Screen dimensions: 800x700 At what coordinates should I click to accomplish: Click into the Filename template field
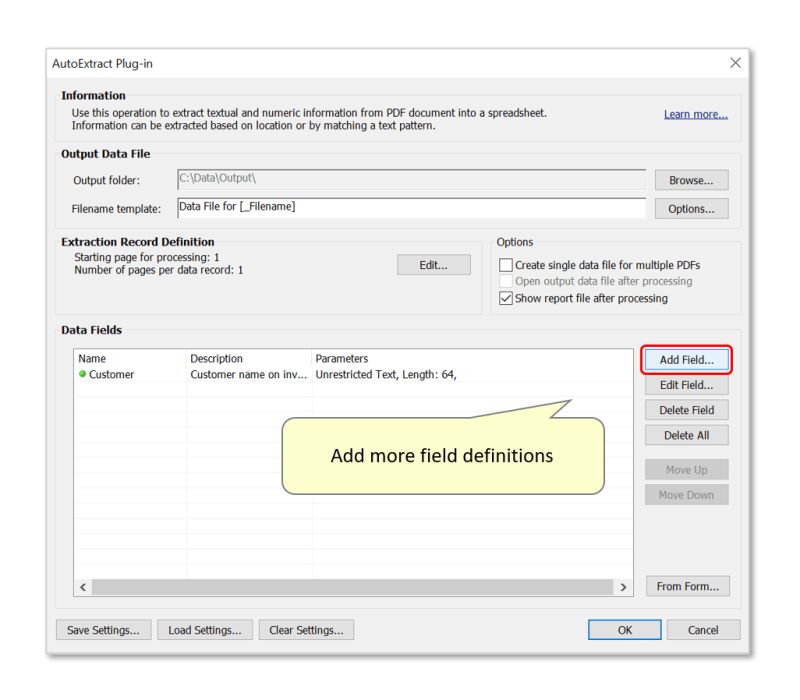[400, 208]
